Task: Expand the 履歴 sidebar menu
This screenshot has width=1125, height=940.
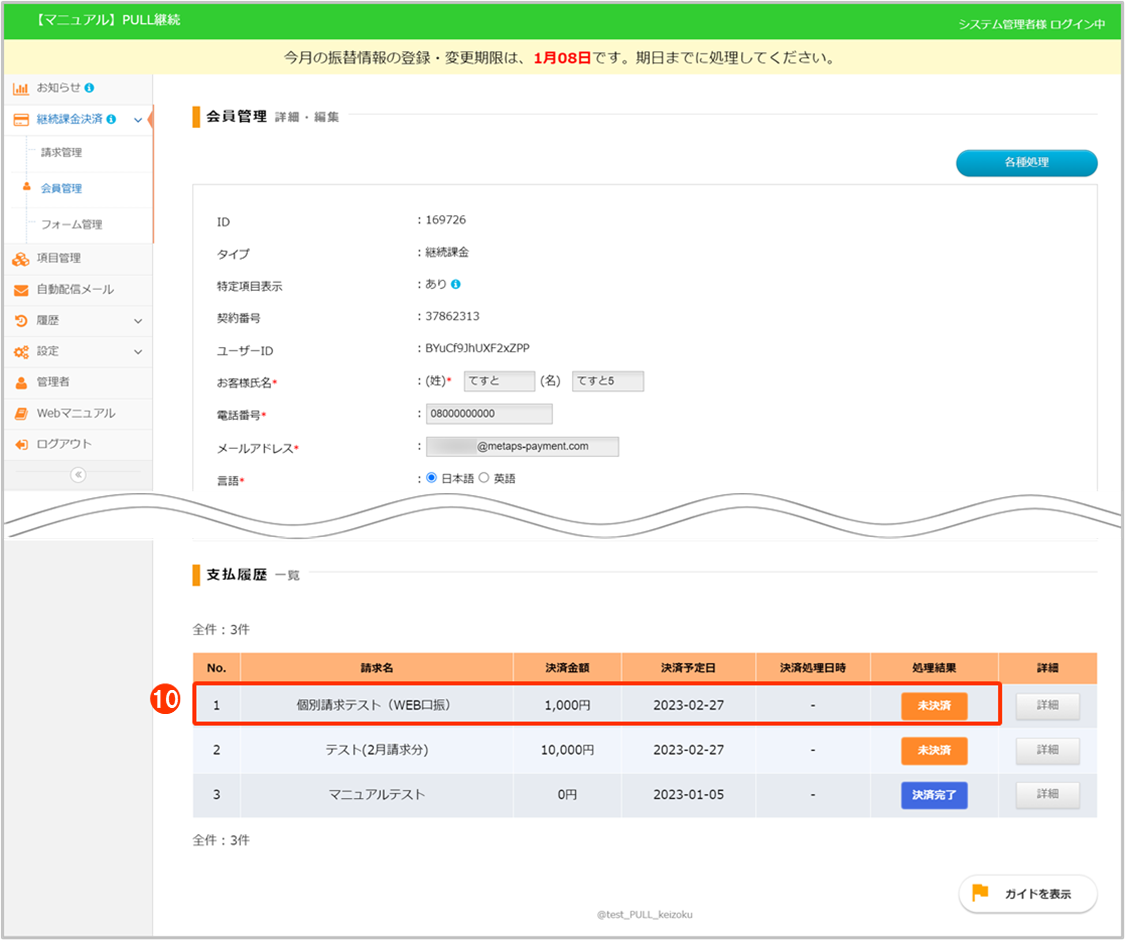Action: click(138, 321)
